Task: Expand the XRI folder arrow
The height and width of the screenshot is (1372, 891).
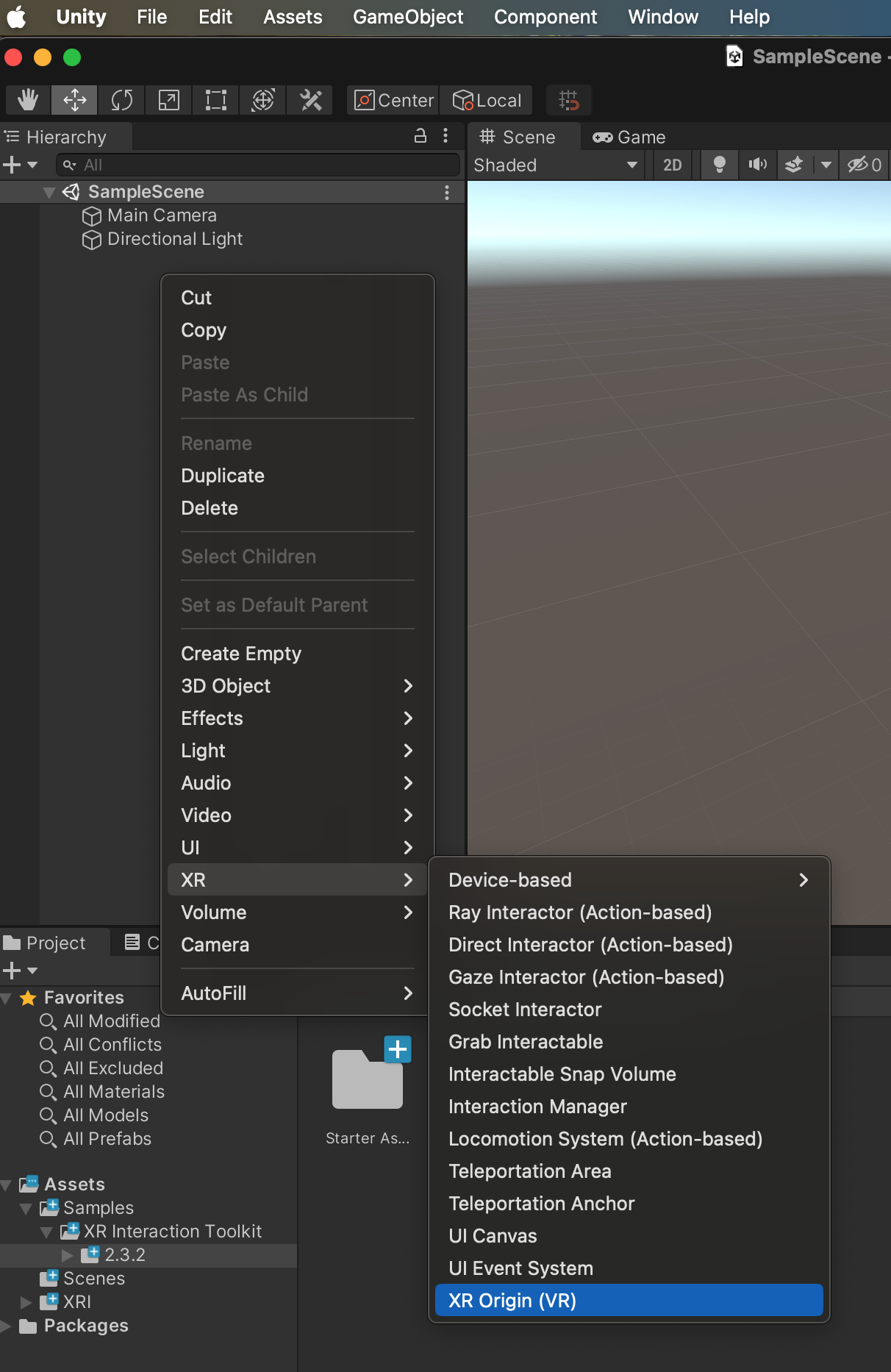Action: point(26,1302)
